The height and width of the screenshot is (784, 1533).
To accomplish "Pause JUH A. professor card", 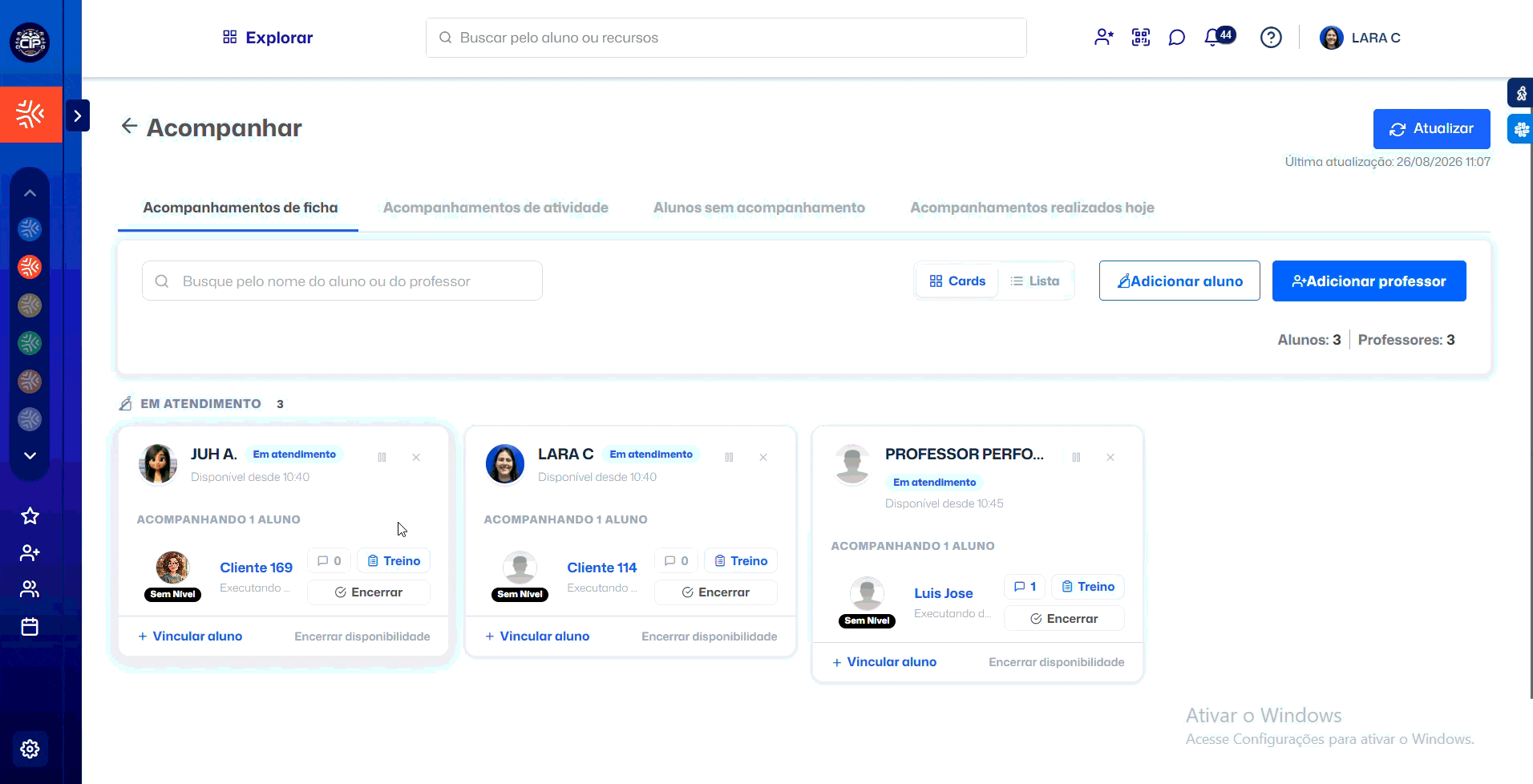I will click(x=382, y=457).
